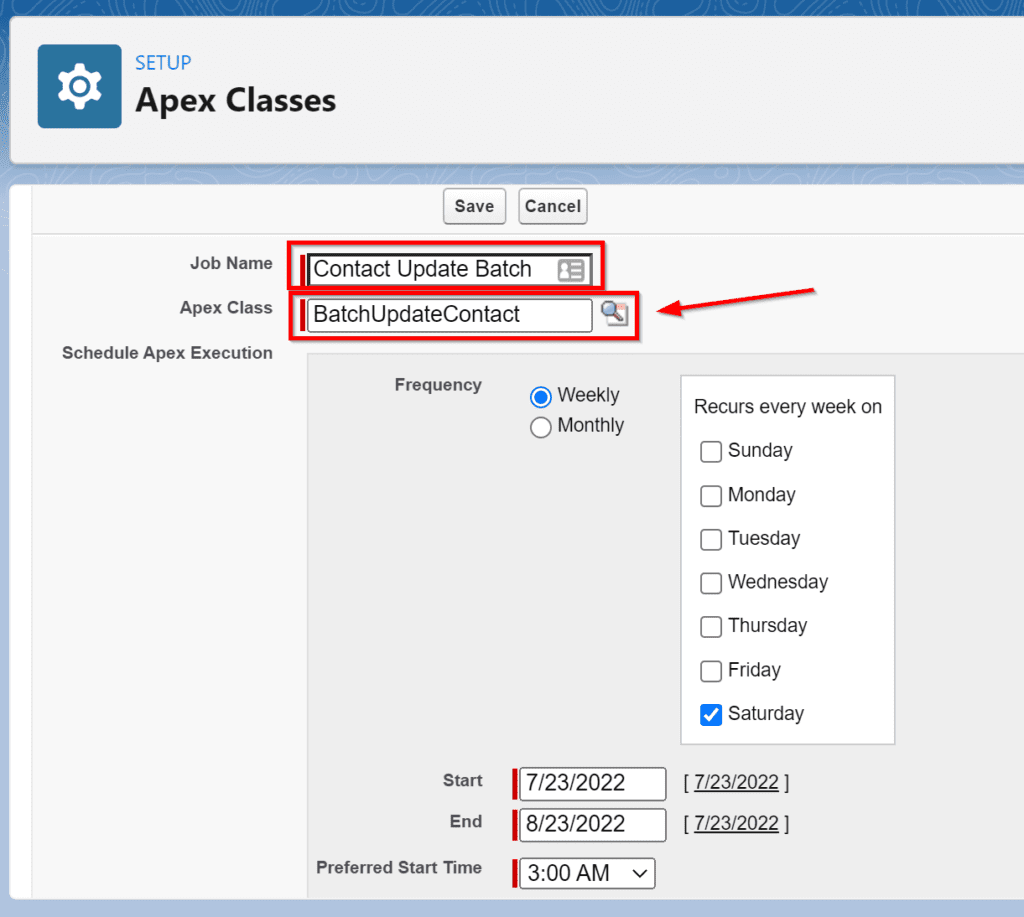Viewport: 1024px width, 917px height.
Task: Click the contact card icon in Job Name
Action: [x=571, y=270]
